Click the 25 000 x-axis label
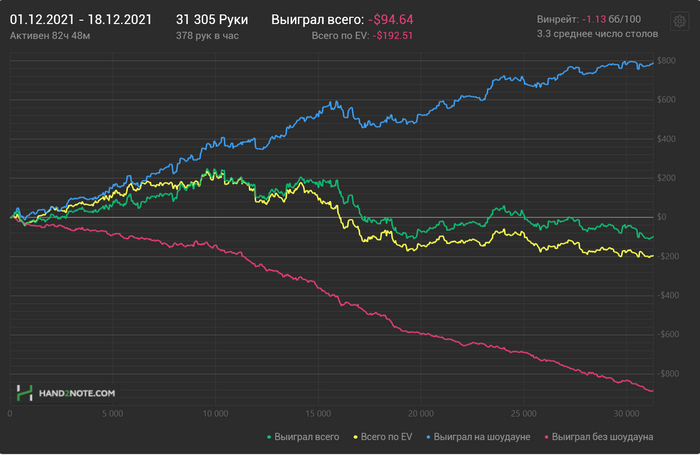Image resolution: width=700 pixels, height=455 pixels. pos(524,414)
